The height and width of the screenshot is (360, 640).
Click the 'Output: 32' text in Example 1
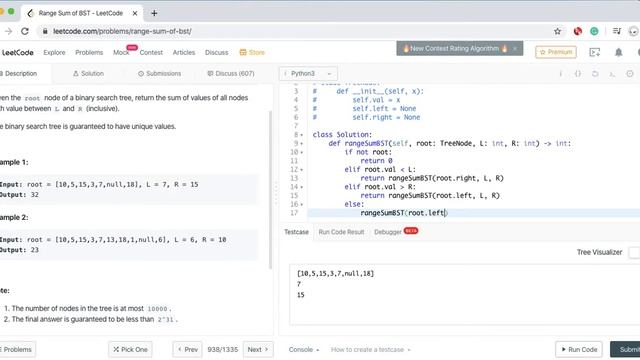click(x=19, y=195)
